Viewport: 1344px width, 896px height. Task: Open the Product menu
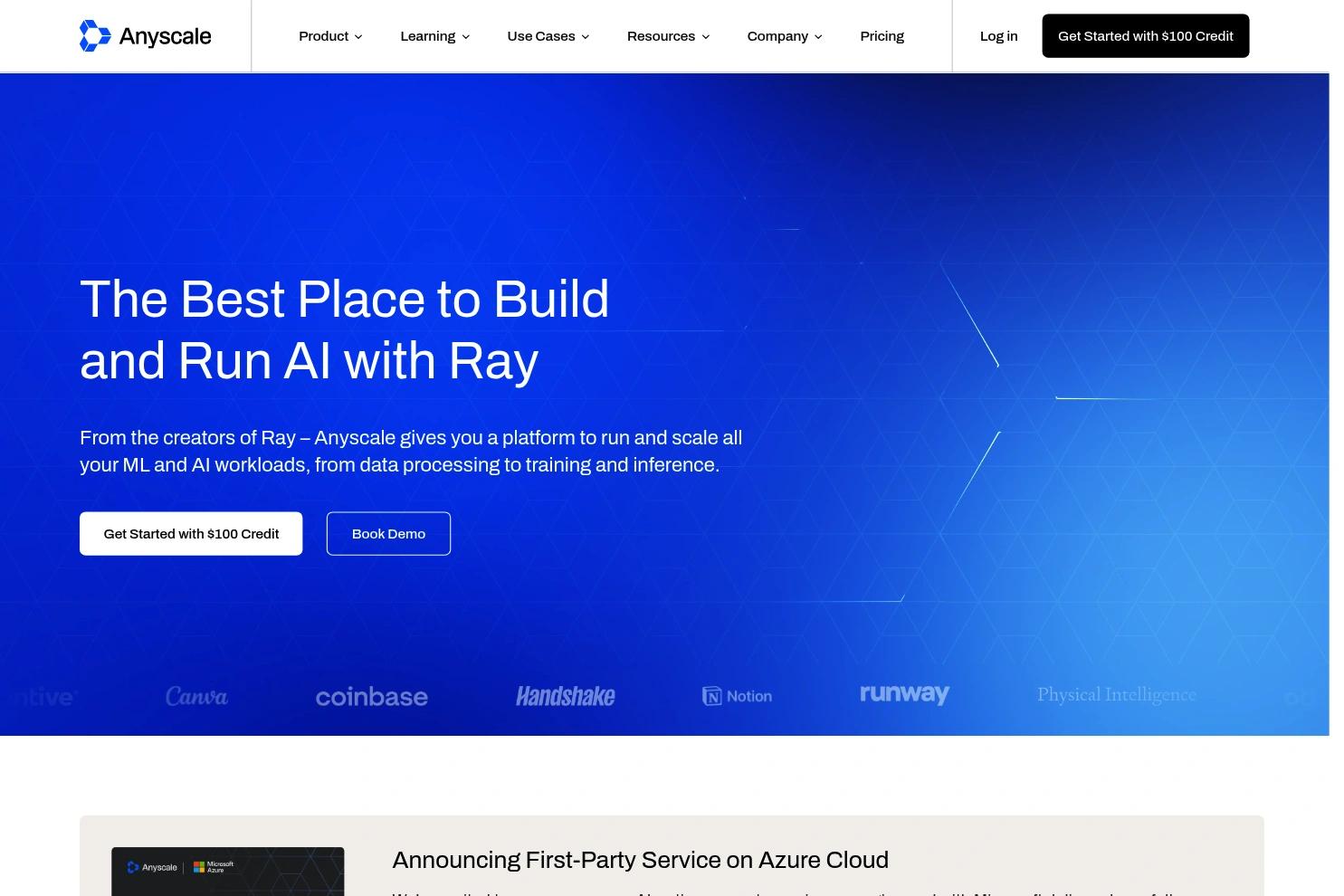tap(330, 36)
